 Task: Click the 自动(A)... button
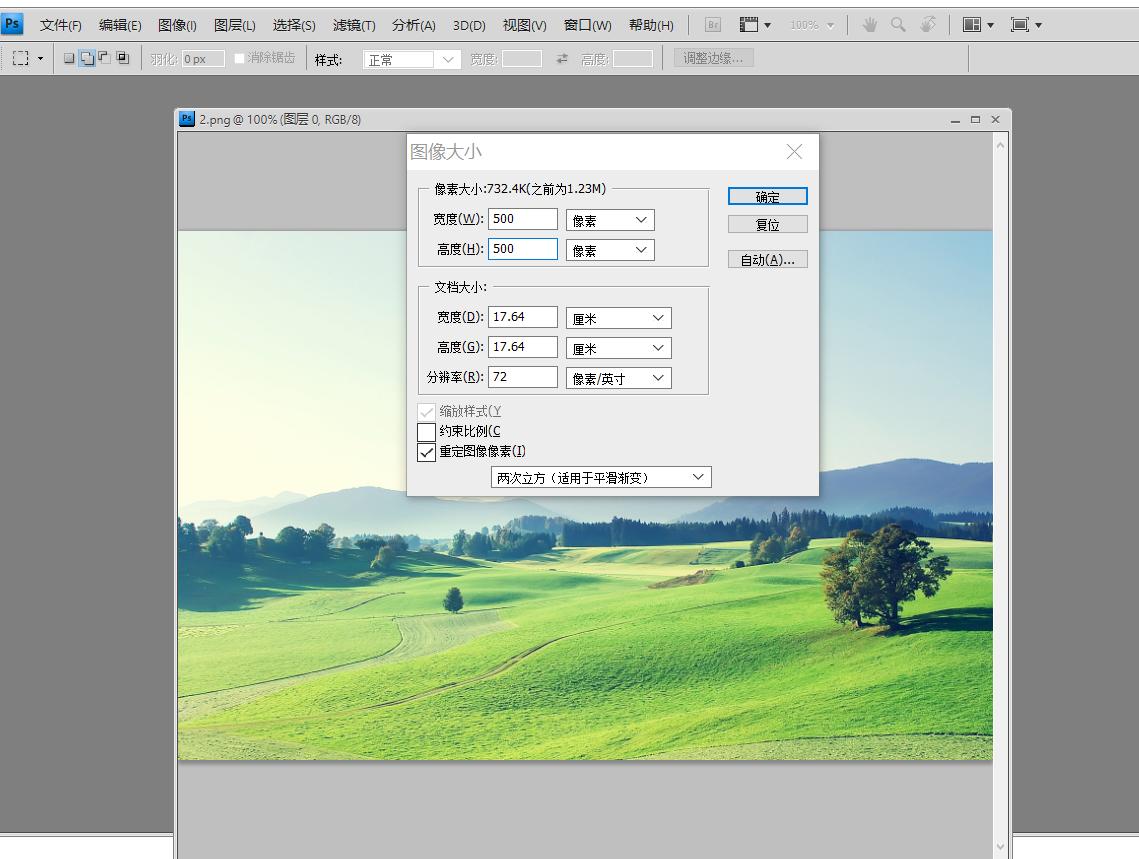[x=767, y=260]
